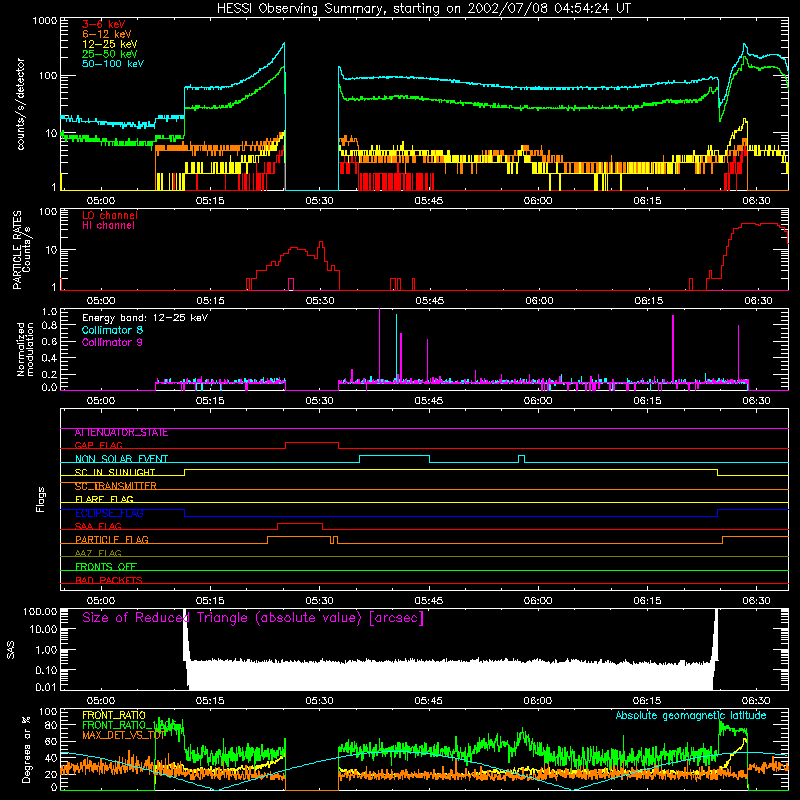Click the raised red SAA_FLAG step segment

(x=299, y=523)
